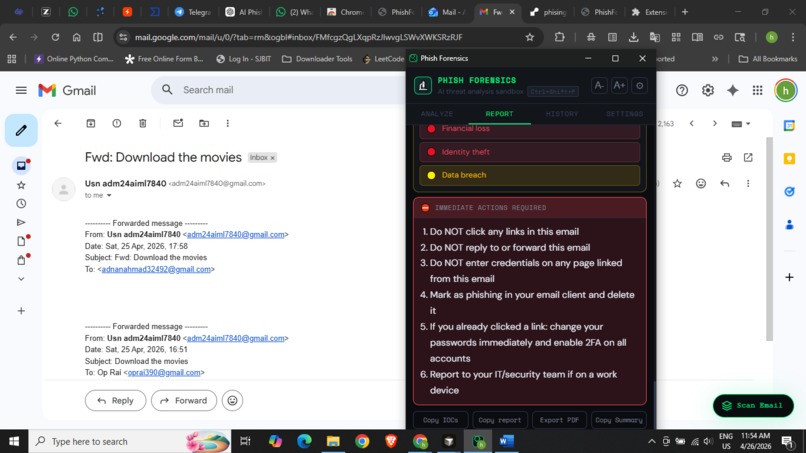Click Forward button below email
806x453 pixels.
click(184, 401)
